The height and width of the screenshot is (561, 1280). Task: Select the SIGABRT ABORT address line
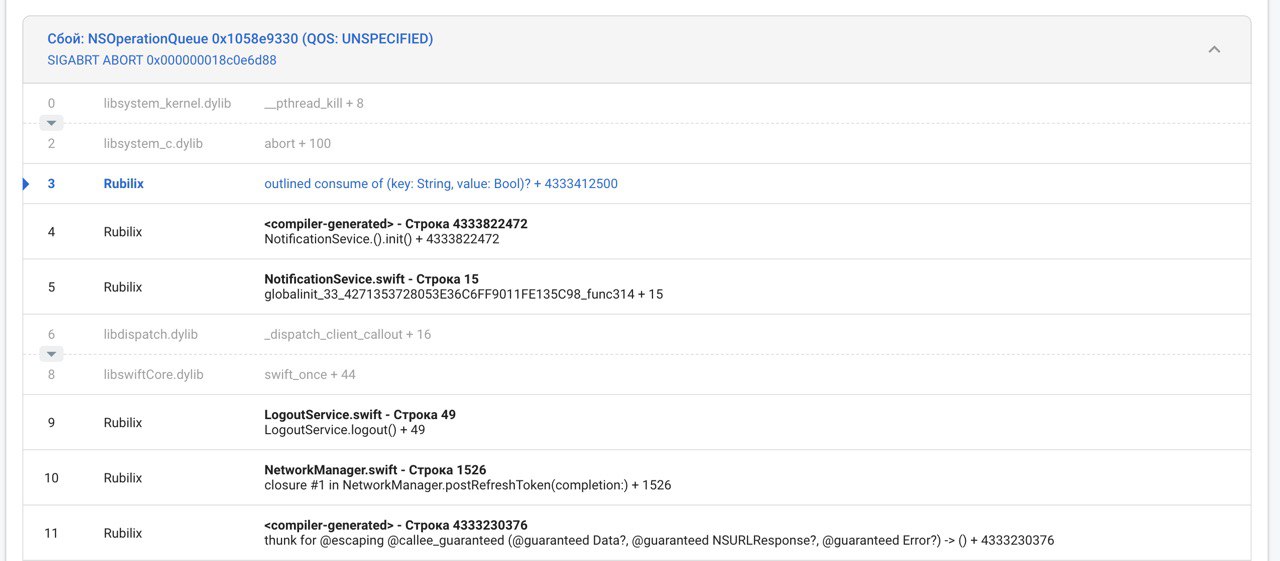162,60
